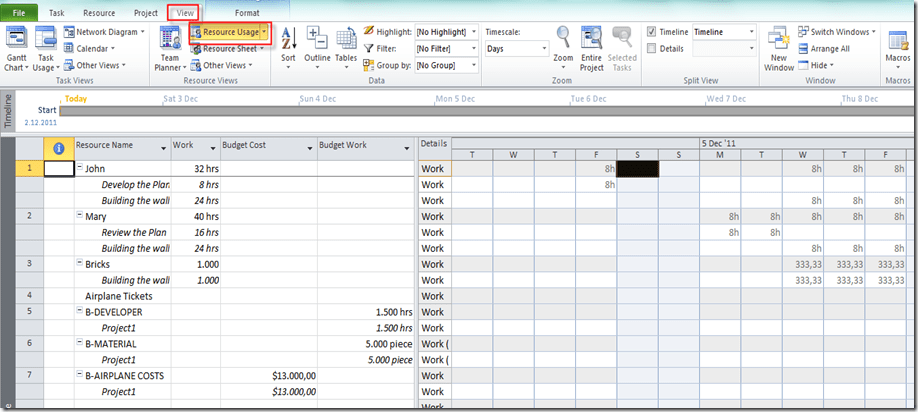Click the Entire Project icon
The height and width of the screenshot is (412, 918).
click(x=591, y=40)
